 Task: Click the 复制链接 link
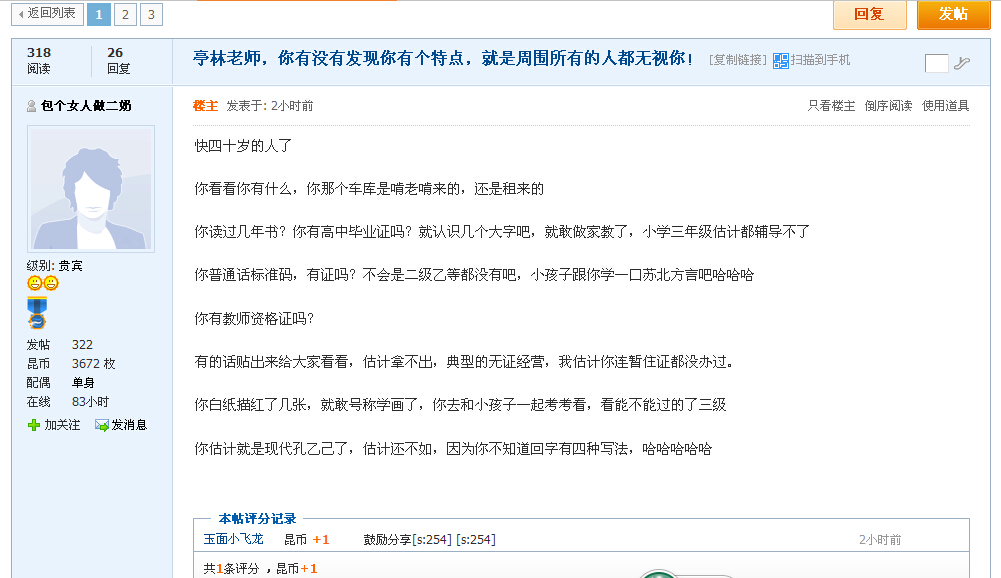click(737, 60)
